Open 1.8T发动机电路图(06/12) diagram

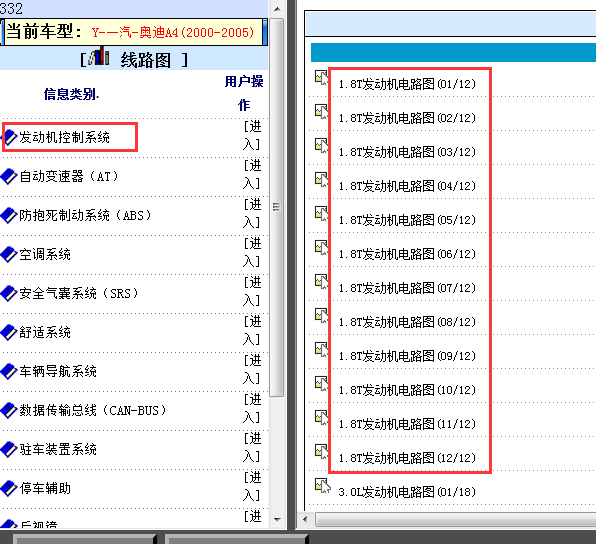[x=407, y=254]
